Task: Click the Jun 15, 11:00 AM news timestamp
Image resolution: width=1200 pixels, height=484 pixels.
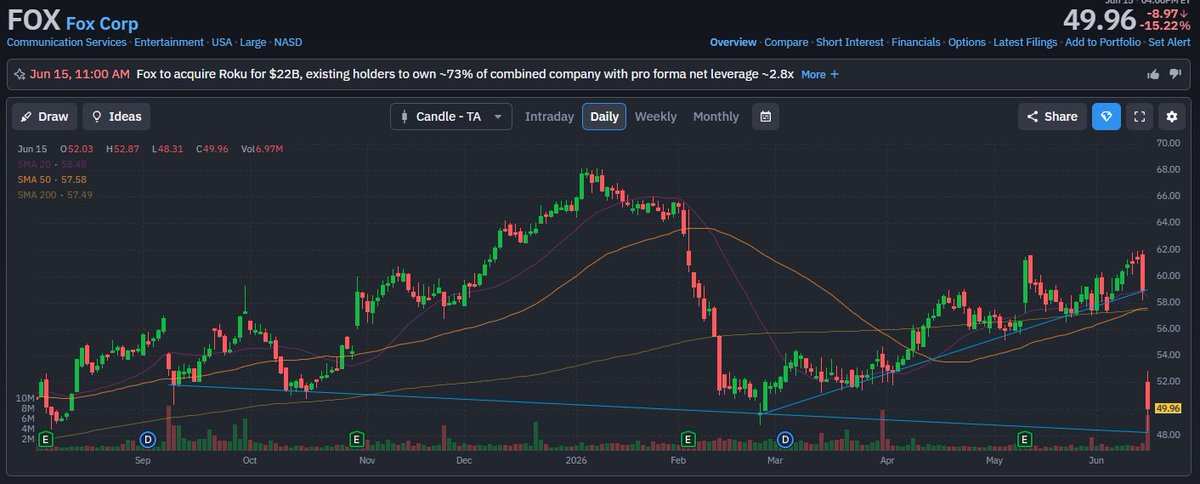Action: pyautogui.click(x=79, y=74)
